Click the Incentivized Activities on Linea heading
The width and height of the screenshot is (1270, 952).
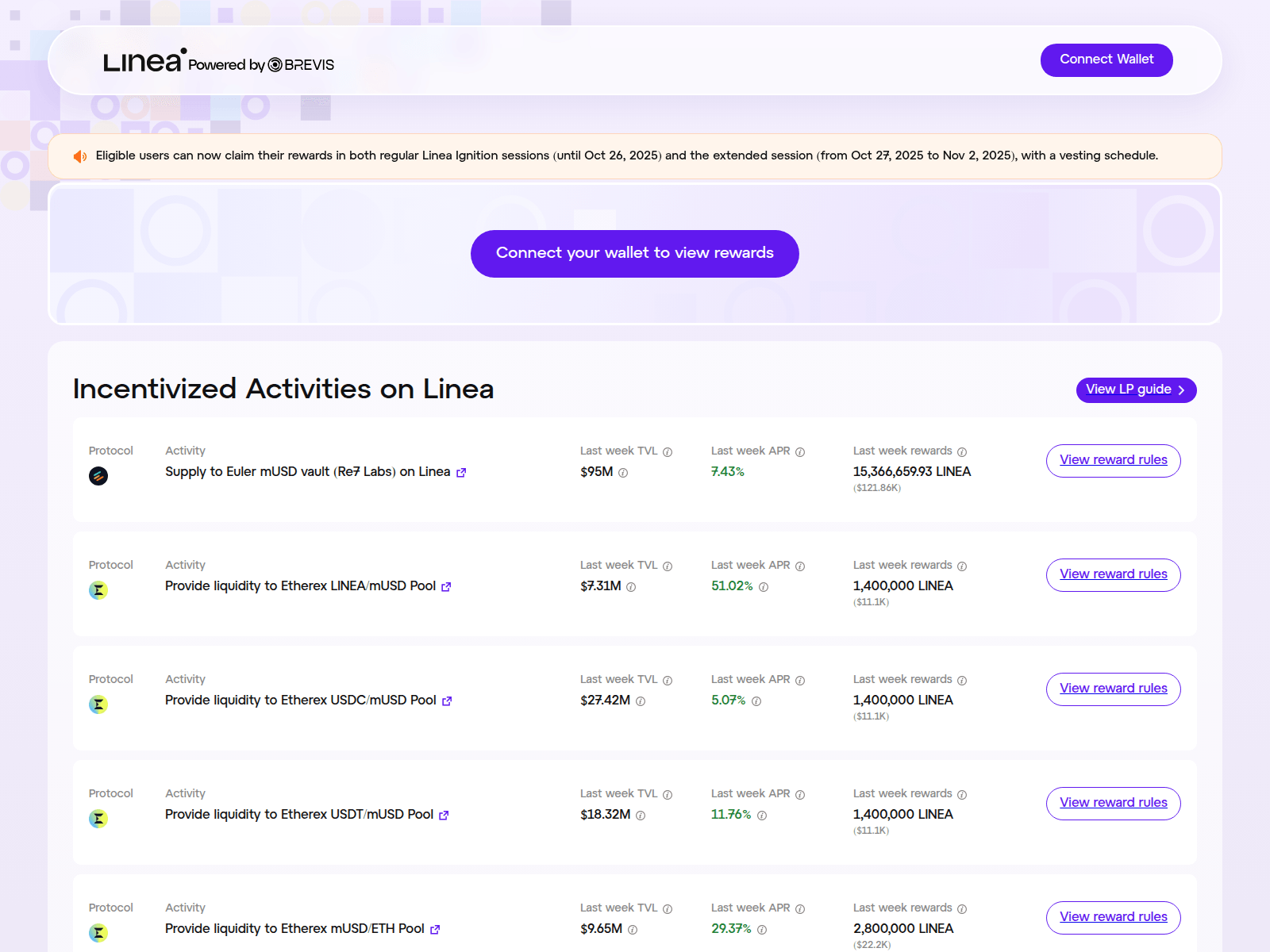tap(283, 389)
